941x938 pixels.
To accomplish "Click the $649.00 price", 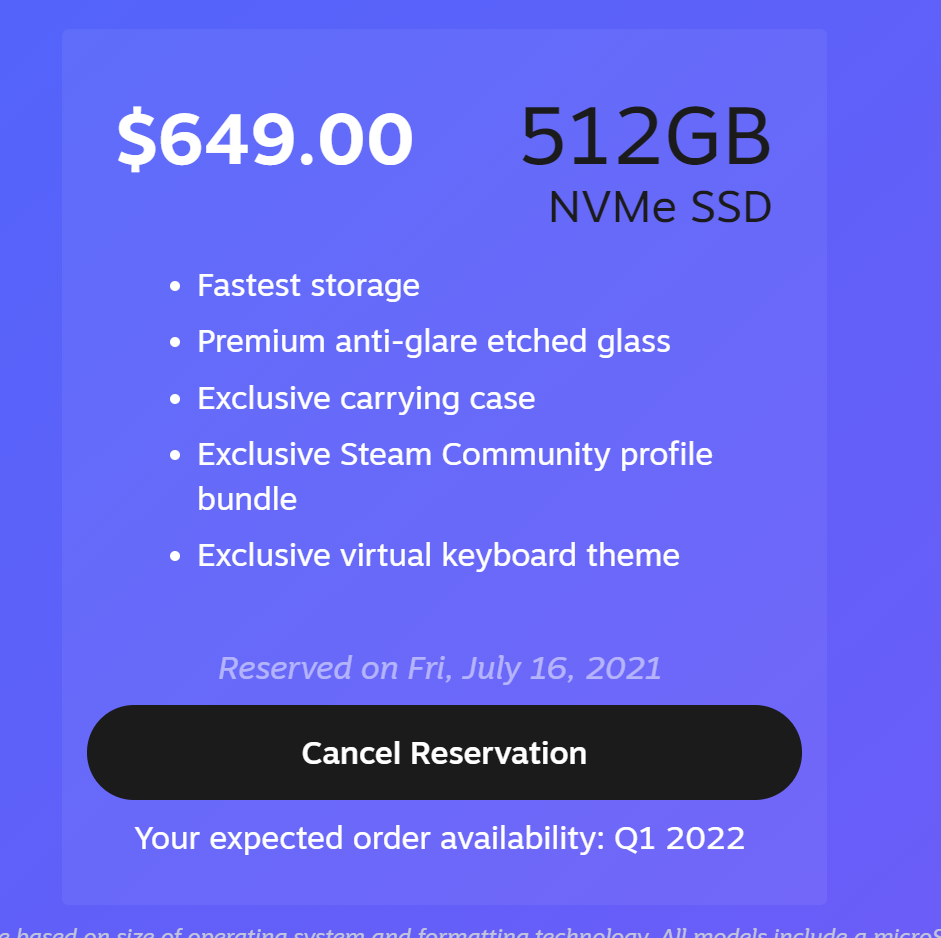I will pyautogui.click(x=265, y=140).
